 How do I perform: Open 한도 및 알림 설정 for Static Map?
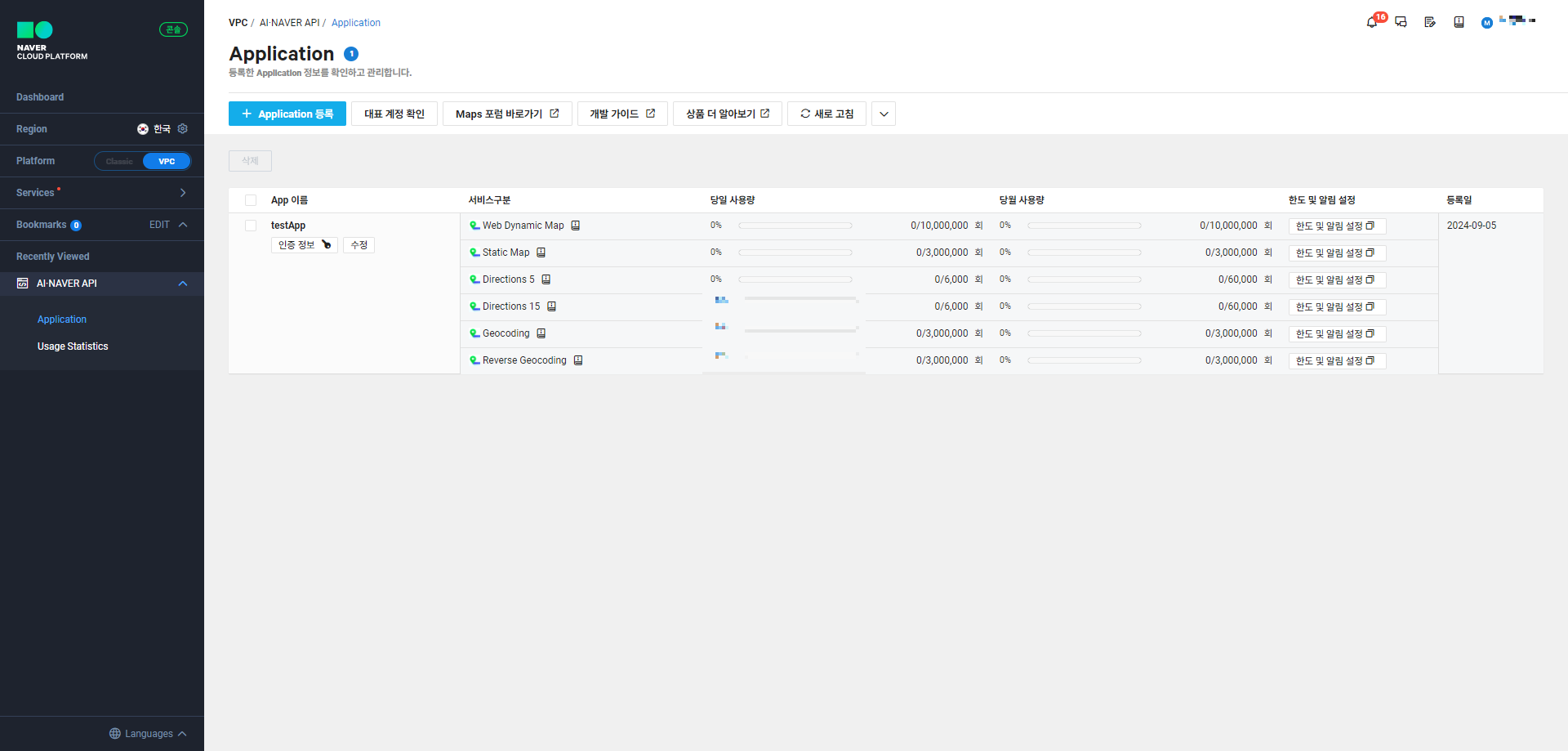click(1337, 253)
